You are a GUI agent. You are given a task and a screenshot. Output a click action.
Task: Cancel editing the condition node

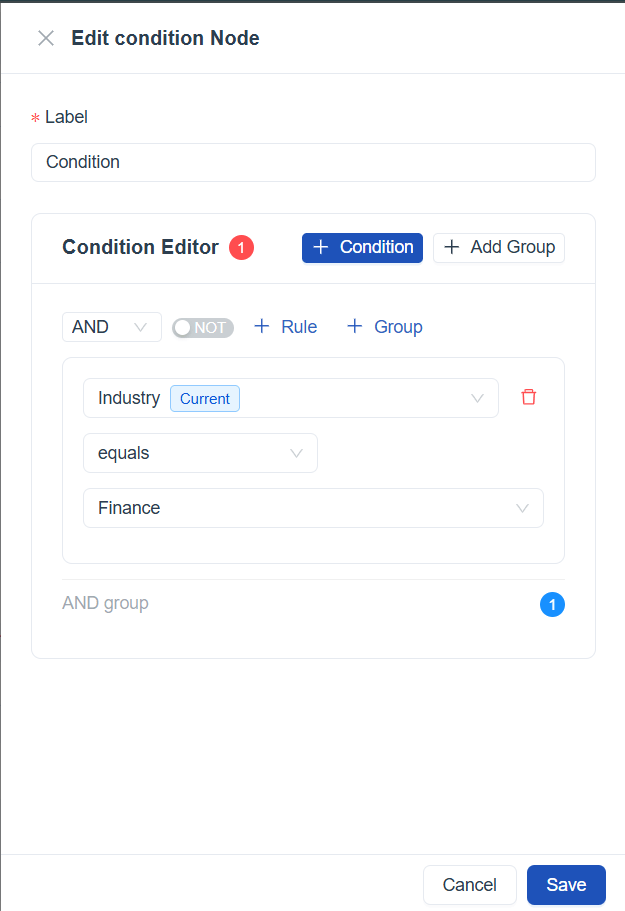[x=469, y=885]
